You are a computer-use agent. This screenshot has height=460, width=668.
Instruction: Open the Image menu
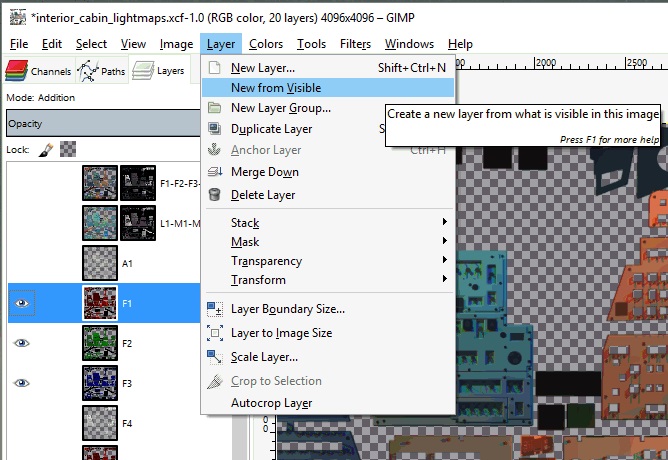[176, 44]
